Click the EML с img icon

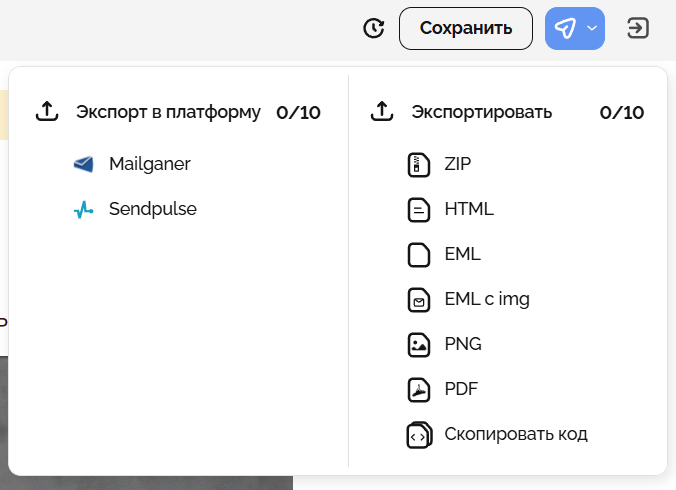(x=419, y=300)
